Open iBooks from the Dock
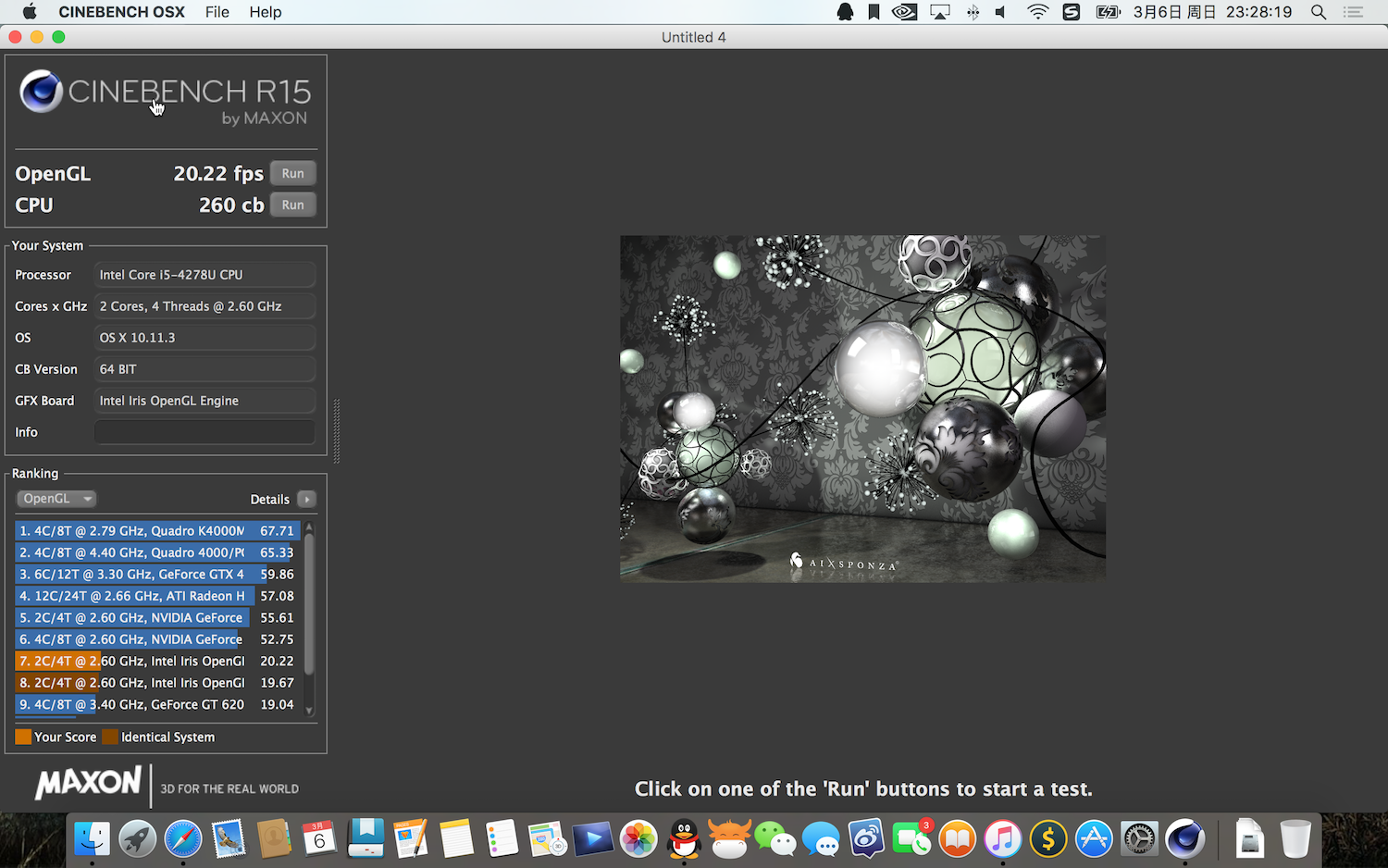The image size is (1388, 868). (957, 839)
